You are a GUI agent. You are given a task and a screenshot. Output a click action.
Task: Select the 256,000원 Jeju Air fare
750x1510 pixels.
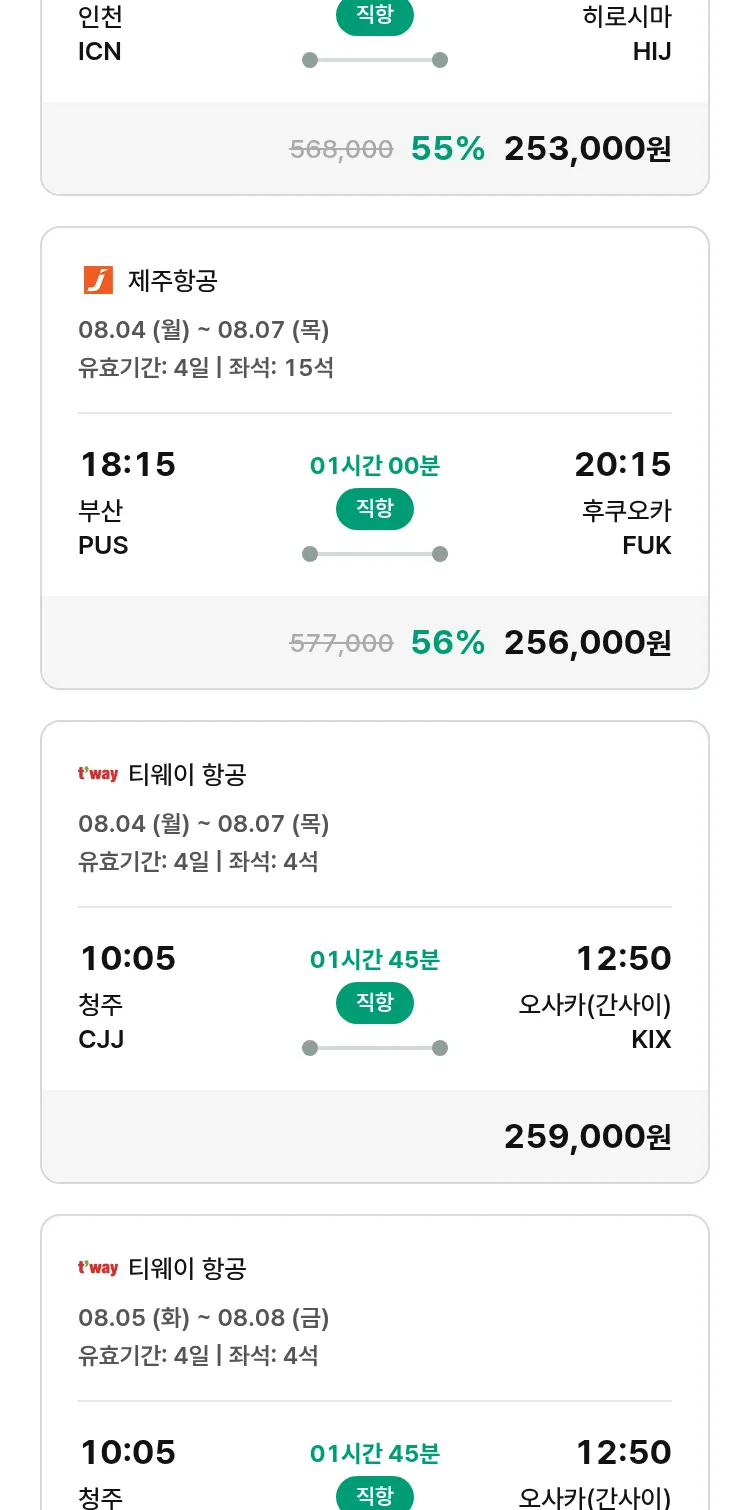pos(587,643)
